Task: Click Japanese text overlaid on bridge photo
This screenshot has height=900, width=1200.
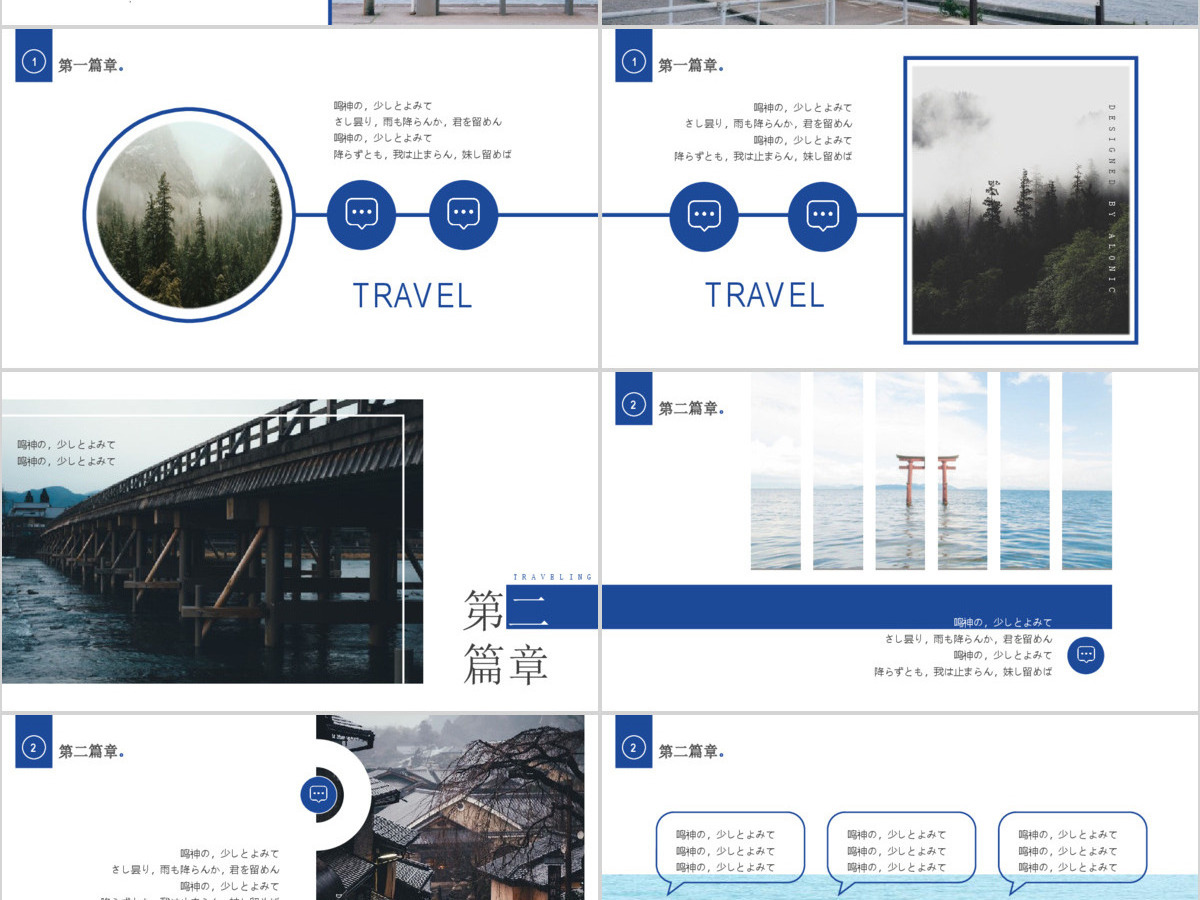Action: click(x=66, y=453)
